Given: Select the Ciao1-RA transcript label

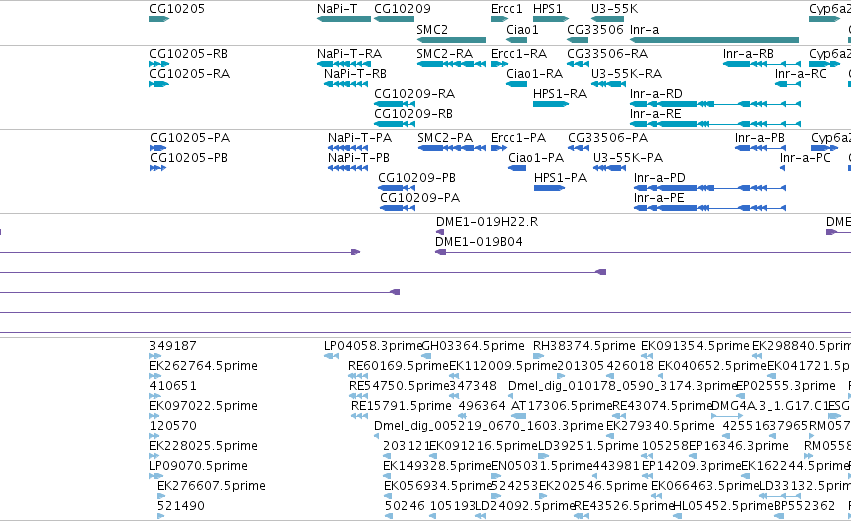Looking at the screenshot, I should tap(535, 74).
